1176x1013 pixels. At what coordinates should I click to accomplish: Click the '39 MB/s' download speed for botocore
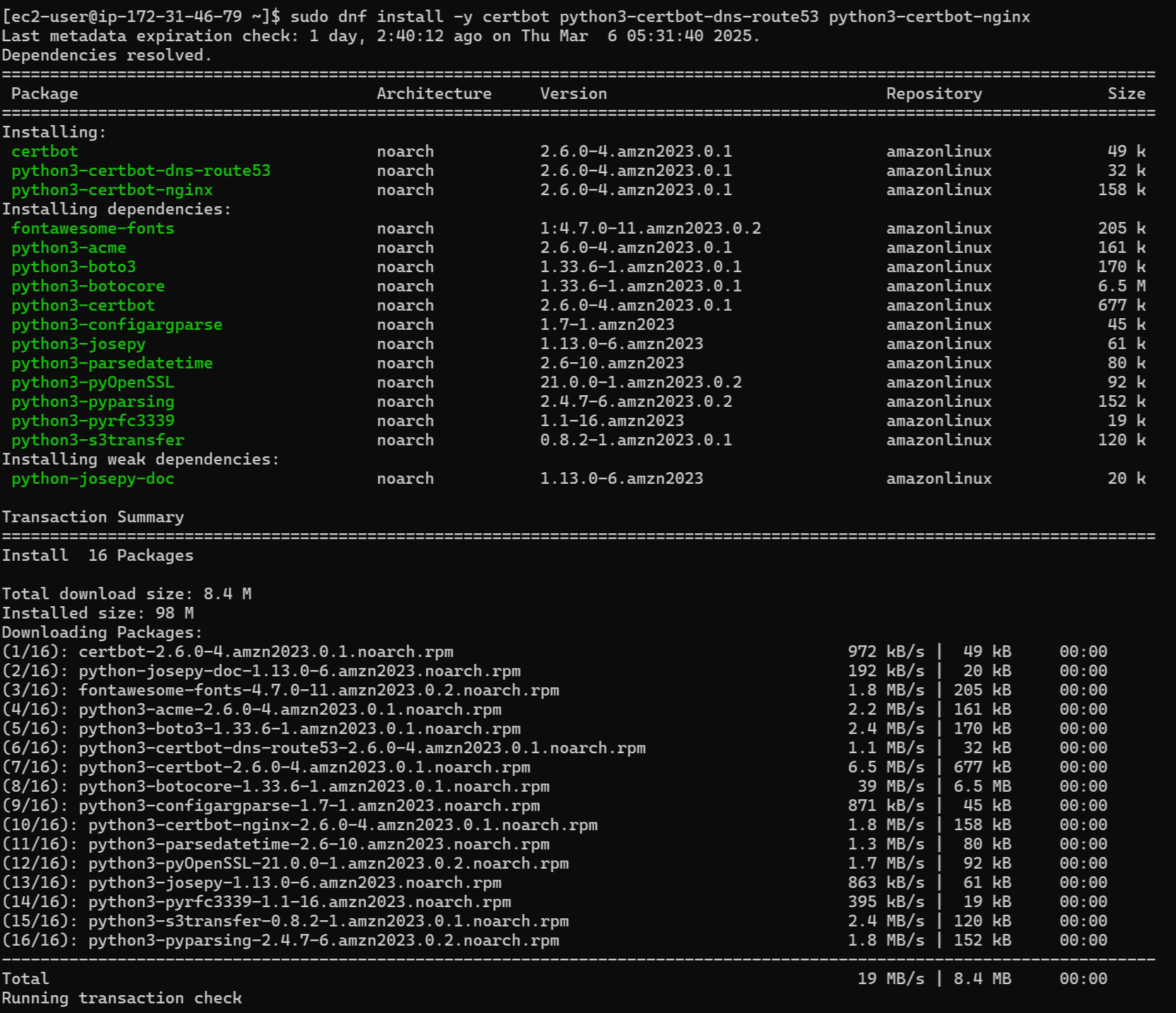(x=891, y=786)
